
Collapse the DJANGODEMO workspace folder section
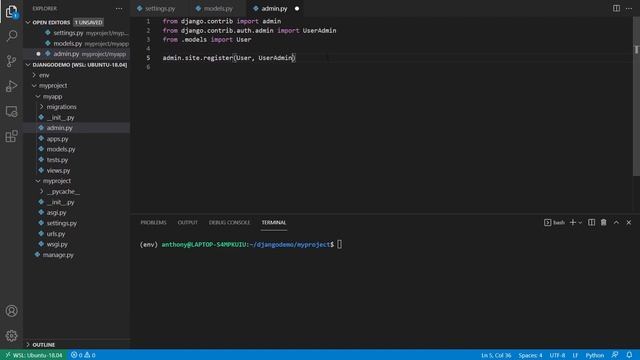pyautogui.click(x=28, y=65)
